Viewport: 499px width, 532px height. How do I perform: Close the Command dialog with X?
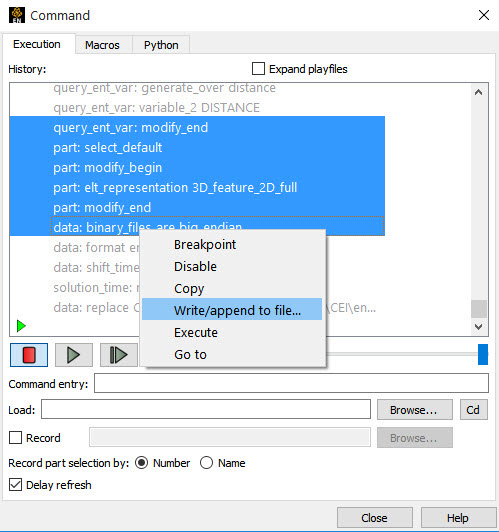coord(484,15)
